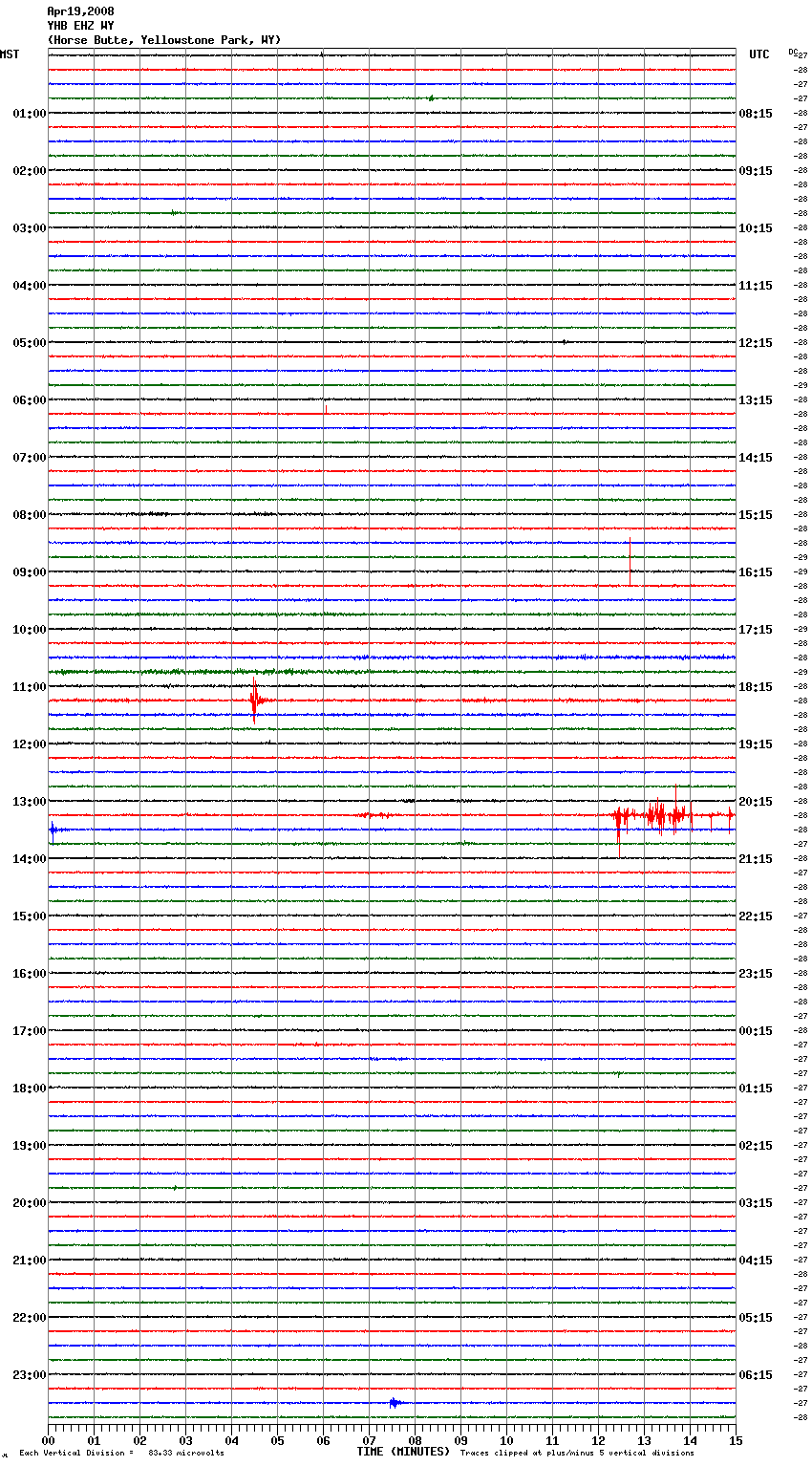Image resolution: width=812 pixels, height=1466 pixels.
Task: Click the 04:15 UTC time label
Action: (756, 1261)
